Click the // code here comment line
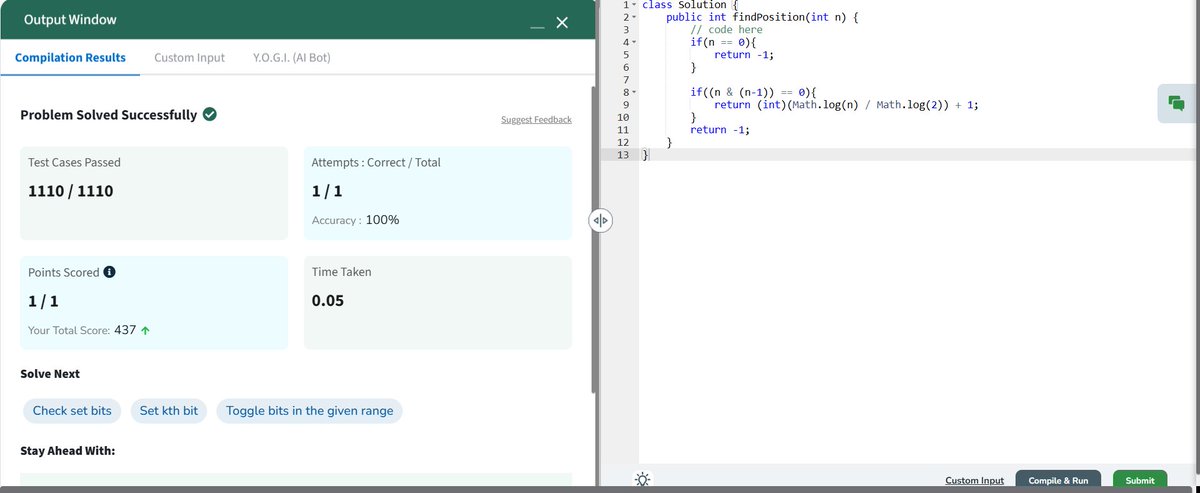The height and width of the screenshot is (493, 1200). point(726,30)
